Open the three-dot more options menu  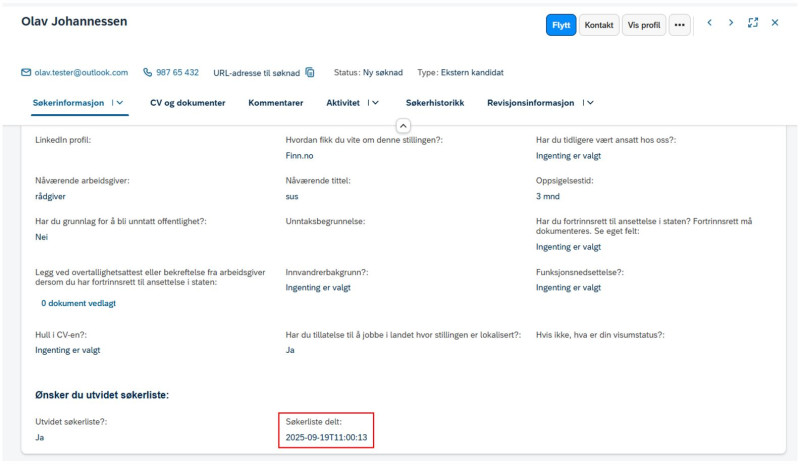point(680,25)
